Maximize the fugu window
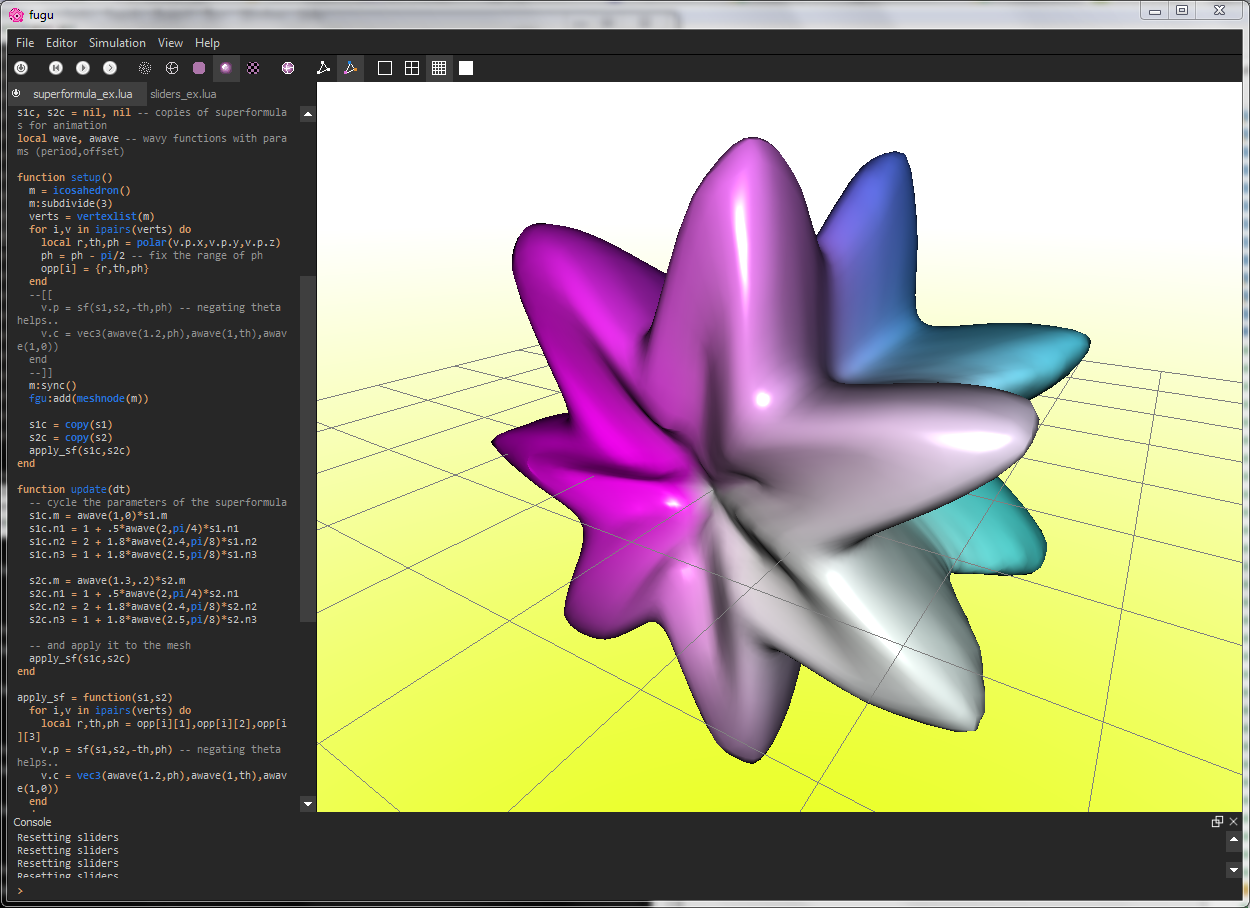 point(1182,10)
